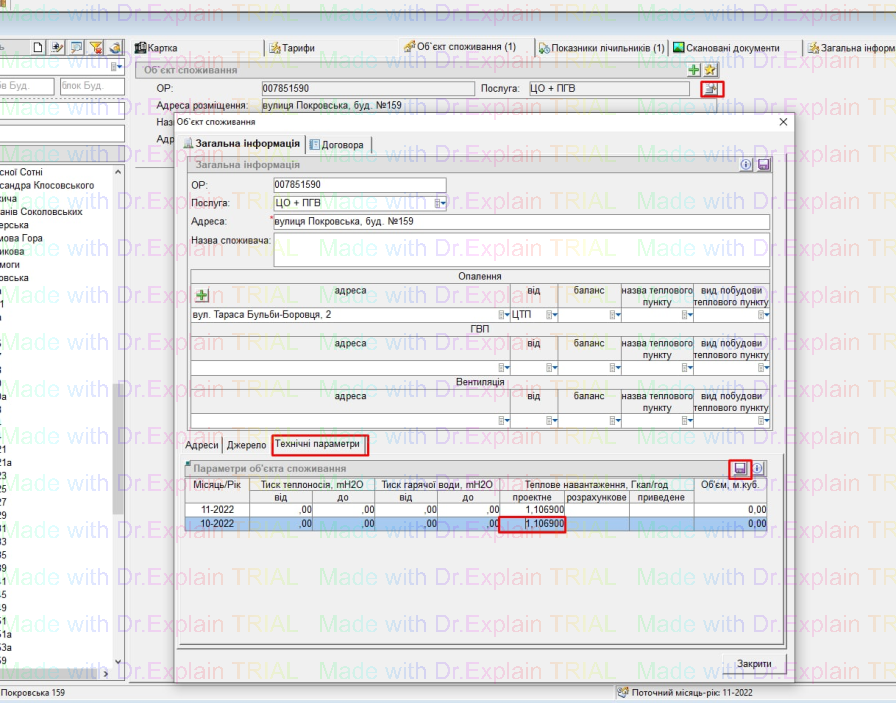Click green plus icon in Об'єкт споживання header
This screenshot has height=703, width=896.
(694, 70)
